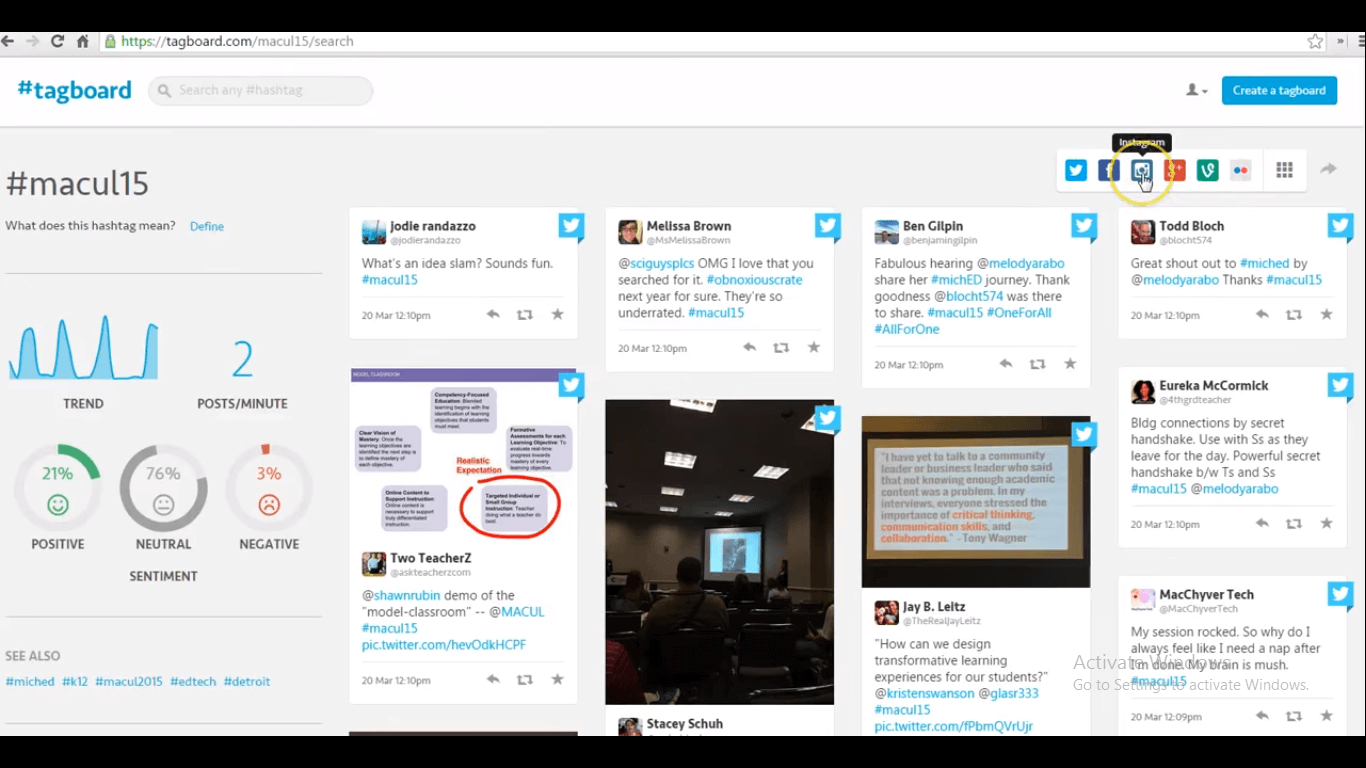Open Jay B. Leitz's Tony Wagner quote photo
The image size is (1366, 768).
pos(976,502)
